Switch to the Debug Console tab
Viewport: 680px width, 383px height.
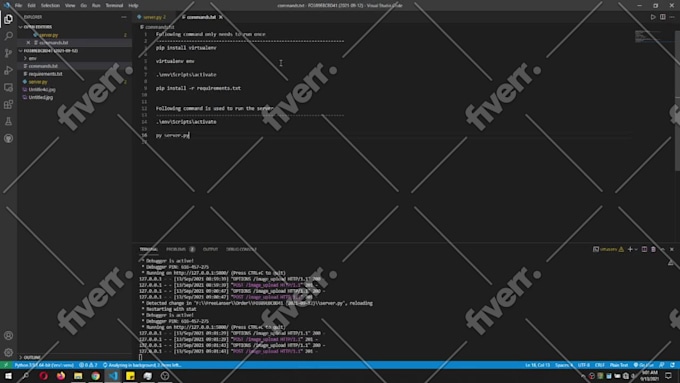241,249
